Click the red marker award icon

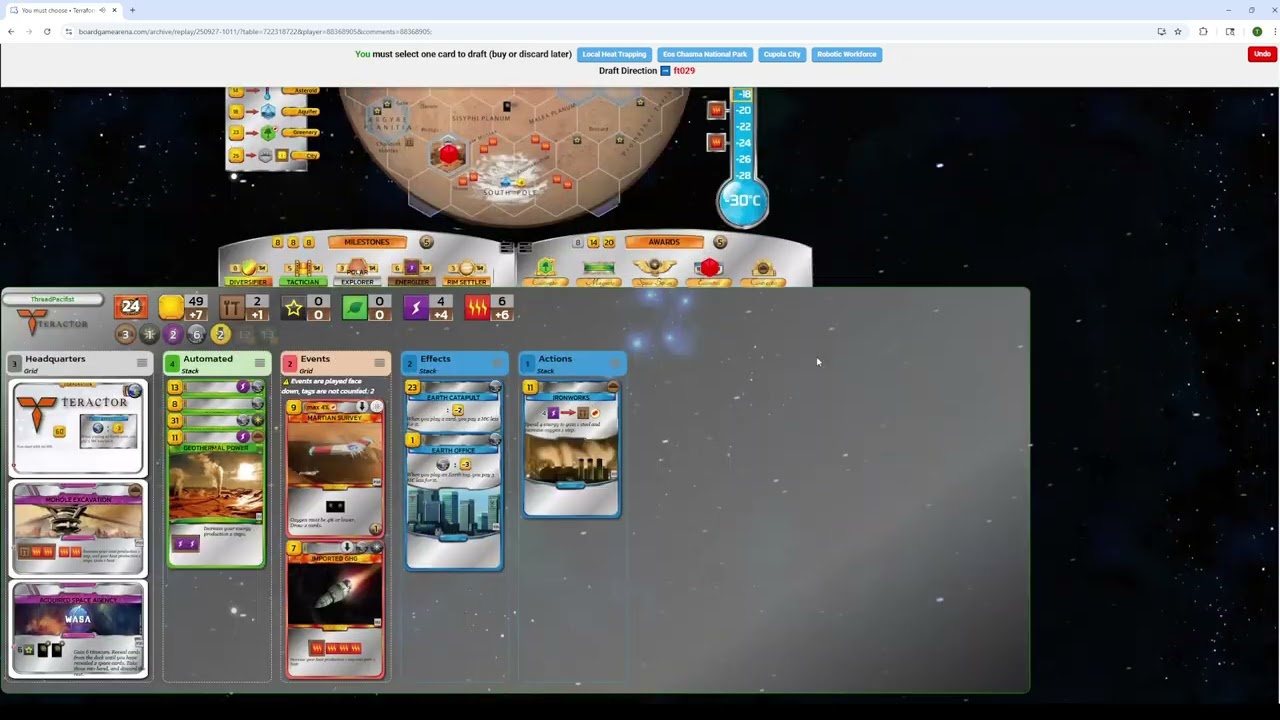click(x=709, y=268)
